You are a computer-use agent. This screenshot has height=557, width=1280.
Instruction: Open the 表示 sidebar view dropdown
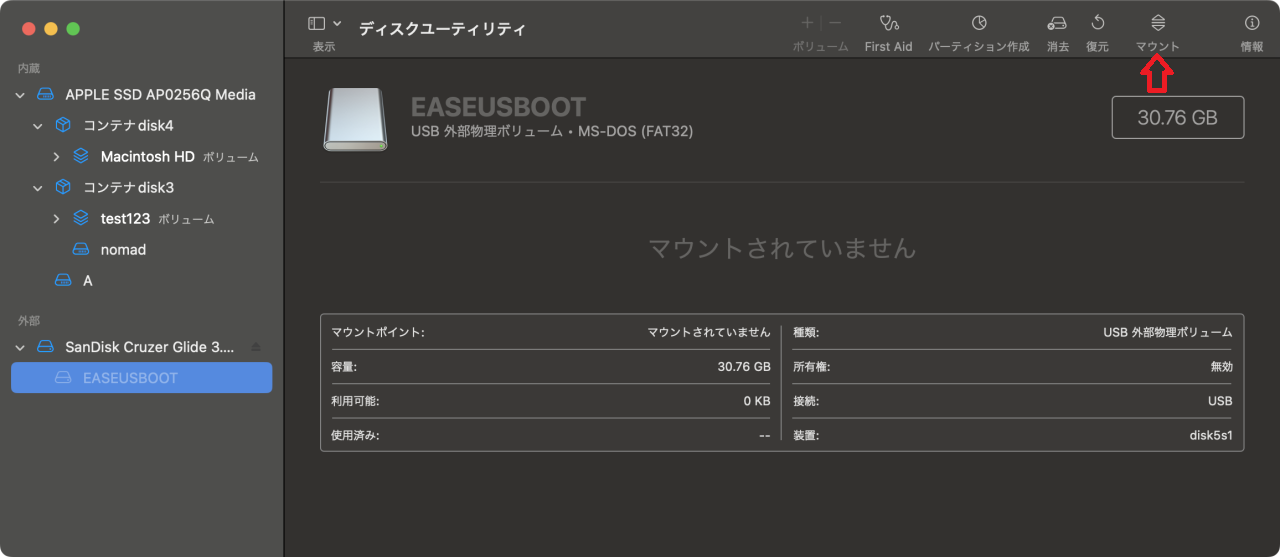324,24
